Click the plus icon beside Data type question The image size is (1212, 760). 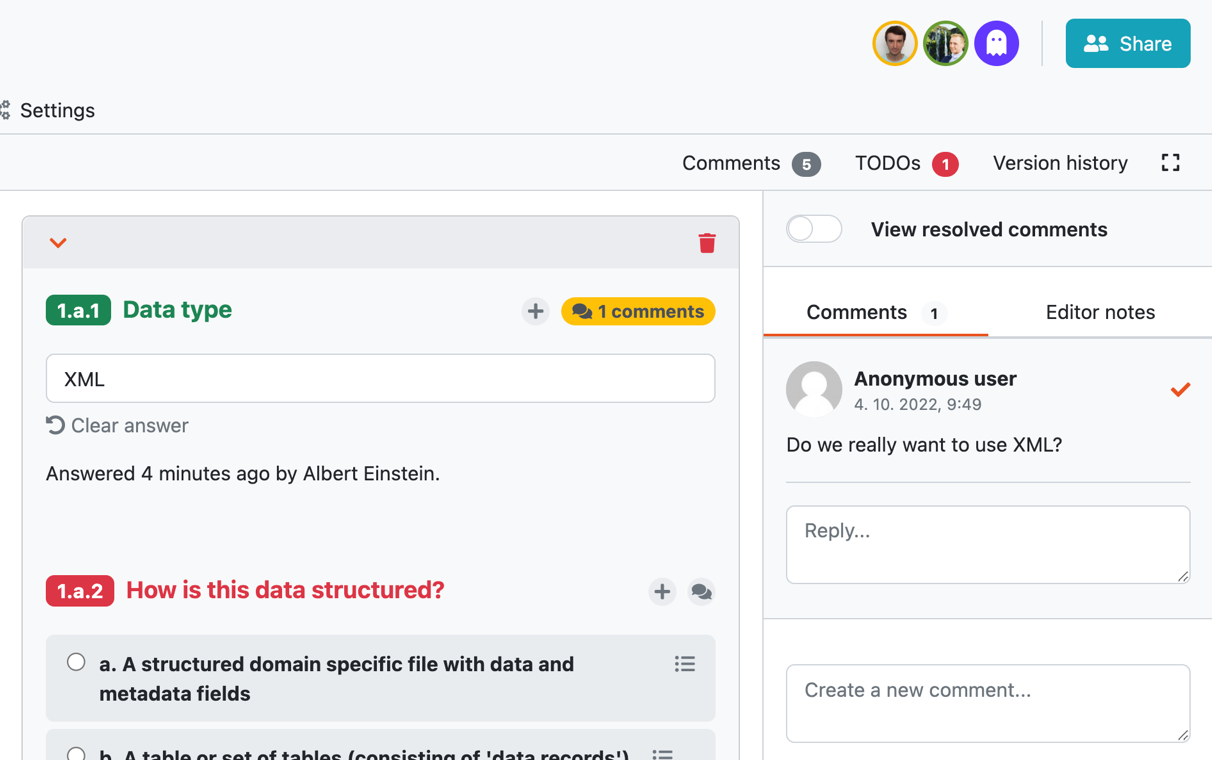535,311
